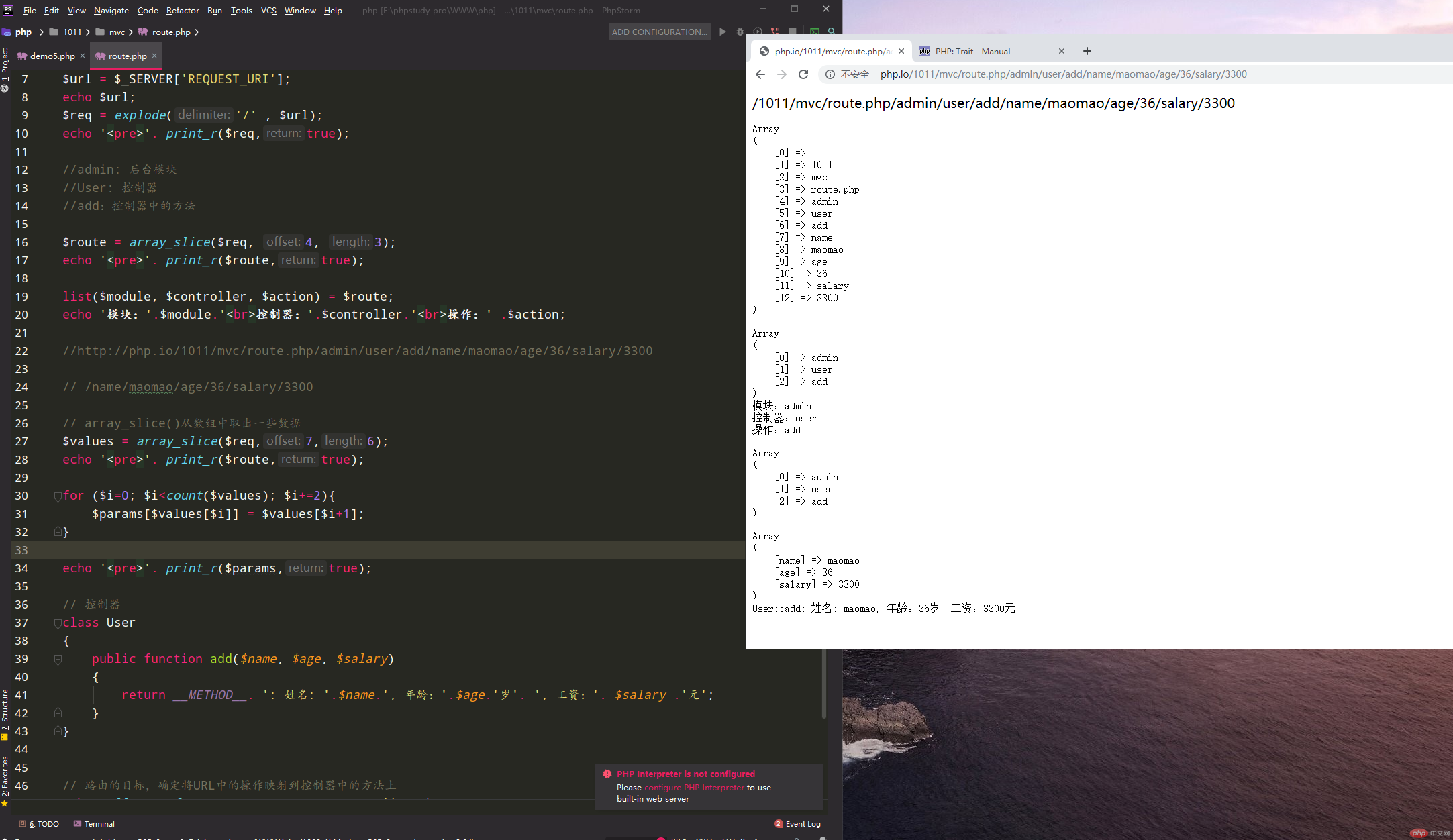Click the browser address bar URL
1453x840 pixels.
1063,74
